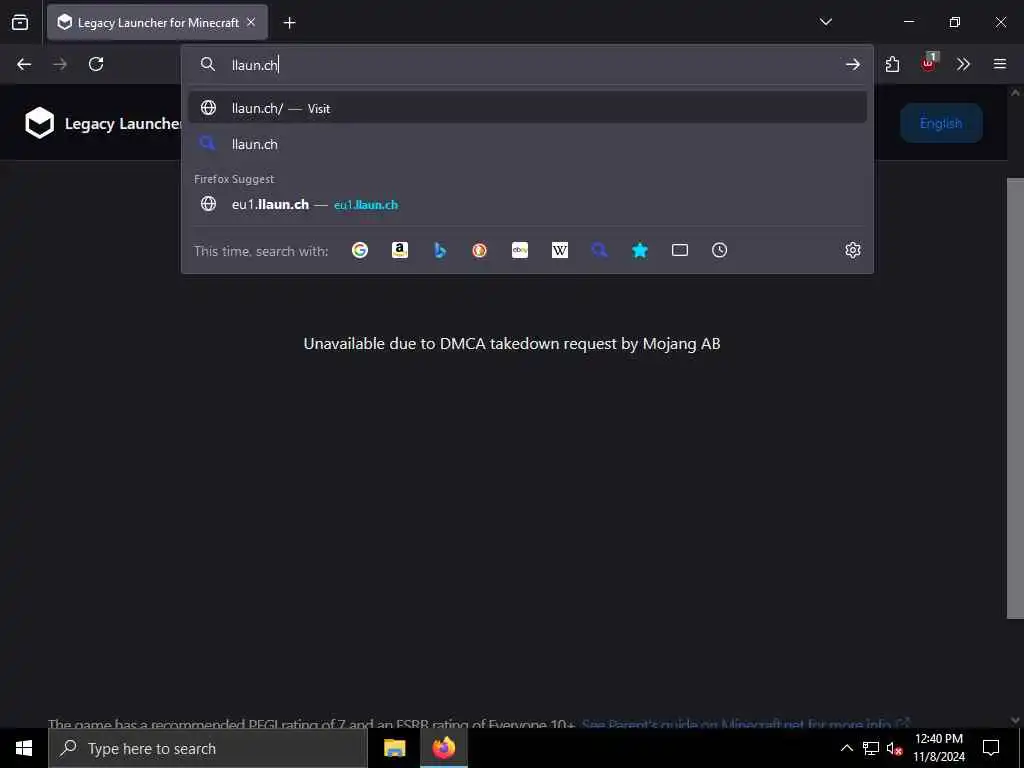Image resolution: width=1024 pixels, height=768 pixels.
Task: Search in Bookmarks with star icon
Action: (x=640, y=250)
